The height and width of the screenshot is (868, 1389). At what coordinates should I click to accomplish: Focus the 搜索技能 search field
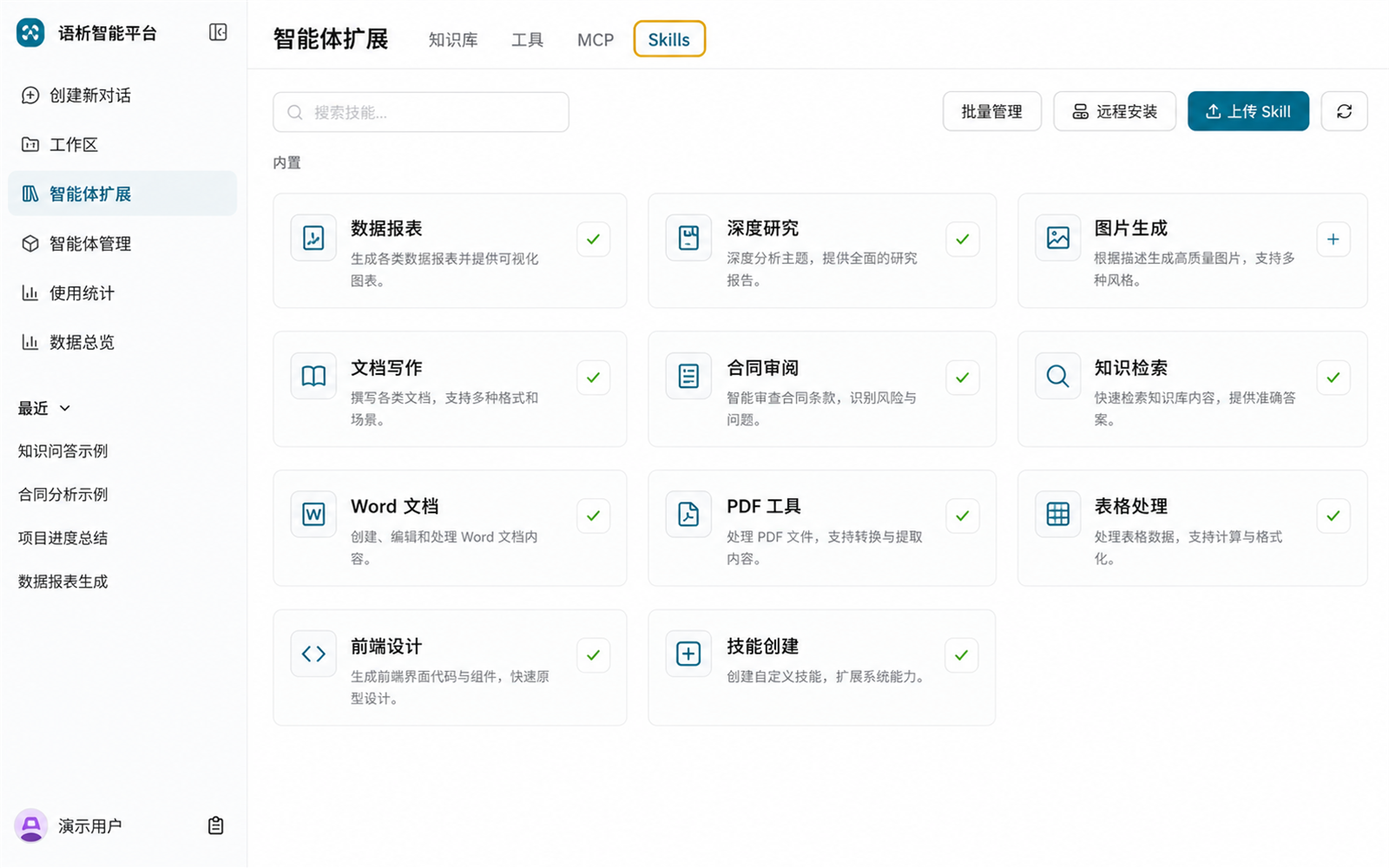(421, 112)
